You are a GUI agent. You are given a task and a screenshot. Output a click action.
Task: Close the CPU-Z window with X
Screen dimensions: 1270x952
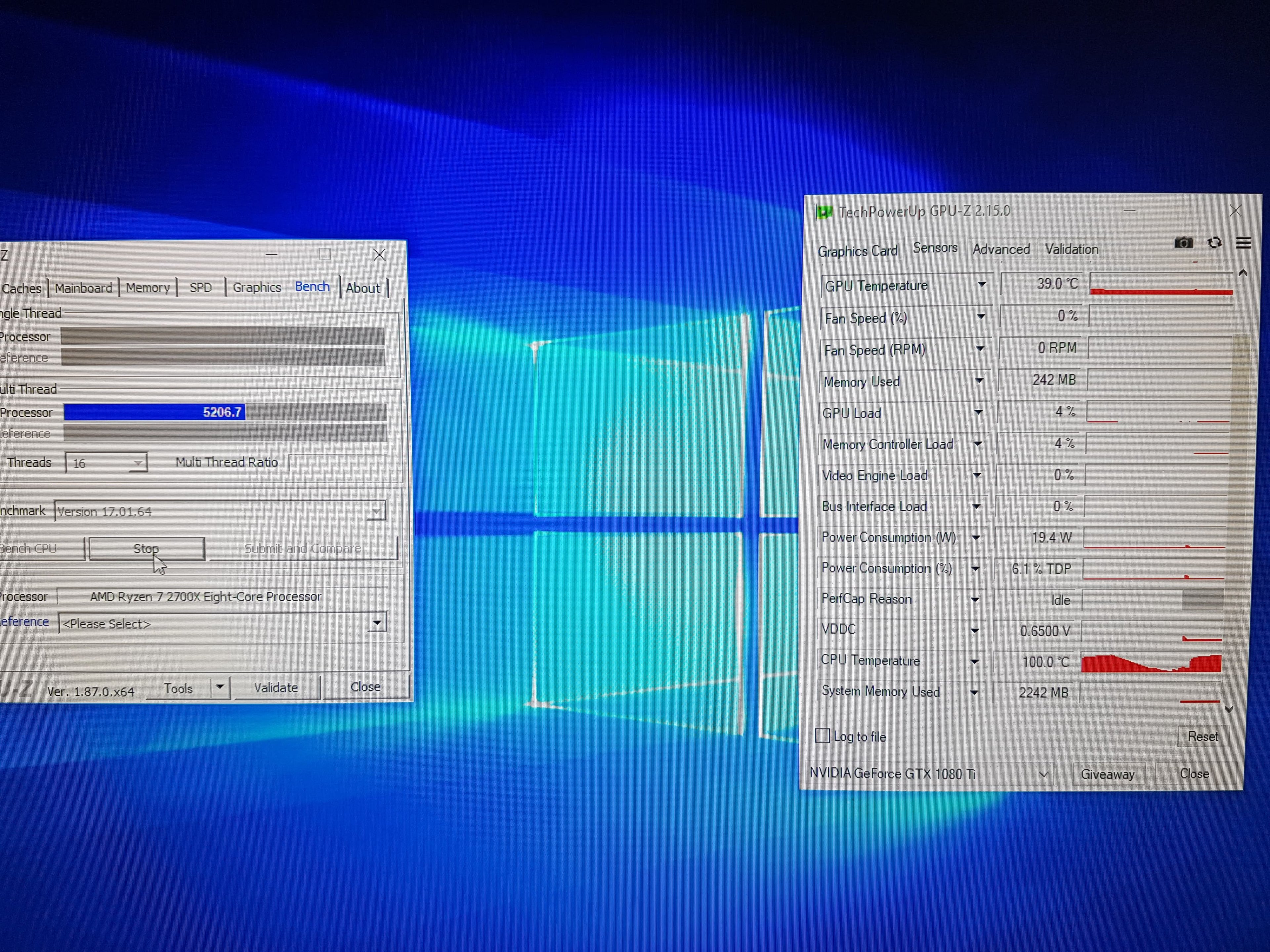pyautogui.click(x=379, y=255)
